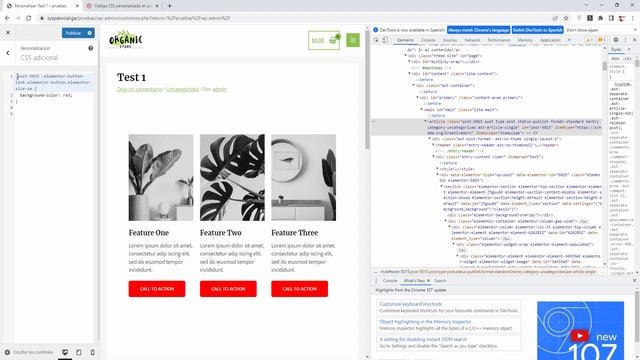The image size is (640, 360).
Task: Reload the page in Chrome
Action: pyautogui.click(x=29, y=18)
